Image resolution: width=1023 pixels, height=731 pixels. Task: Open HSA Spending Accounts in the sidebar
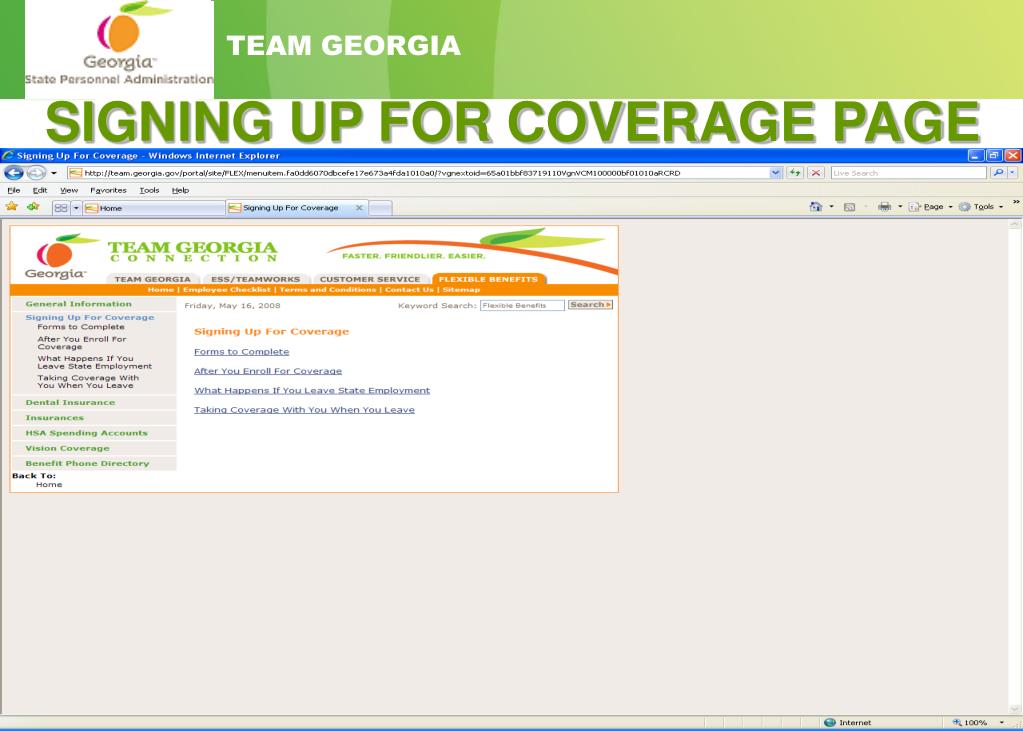[x=86, y=433]
